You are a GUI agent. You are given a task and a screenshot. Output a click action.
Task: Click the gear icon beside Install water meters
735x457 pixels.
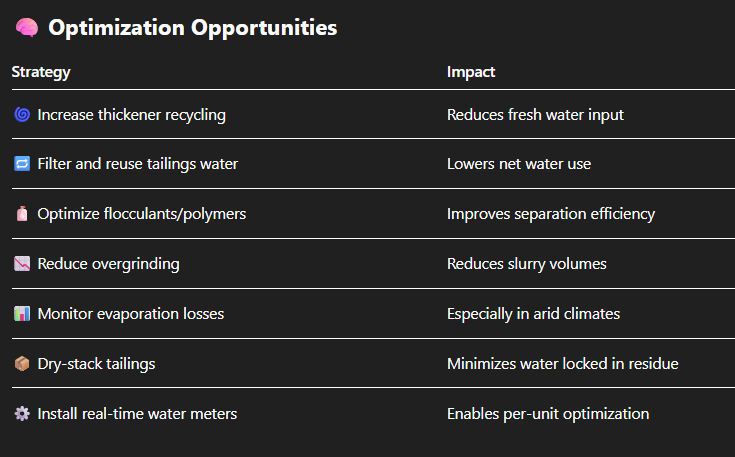22,414
